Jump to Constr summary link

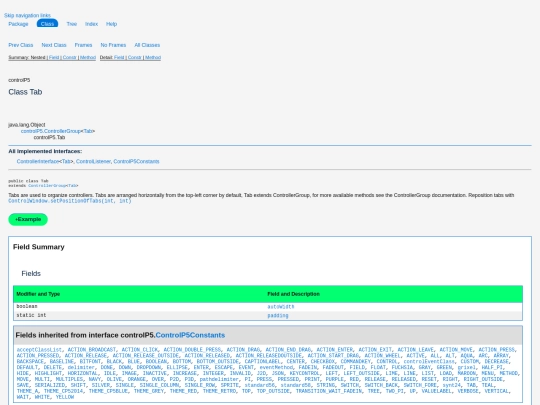pyautogui.click(x=69, y=58)
